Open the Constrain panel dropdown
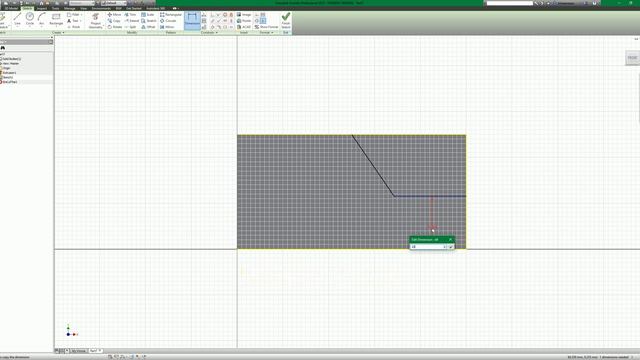This screenshot has width=640, height=360. coord(209,33)
